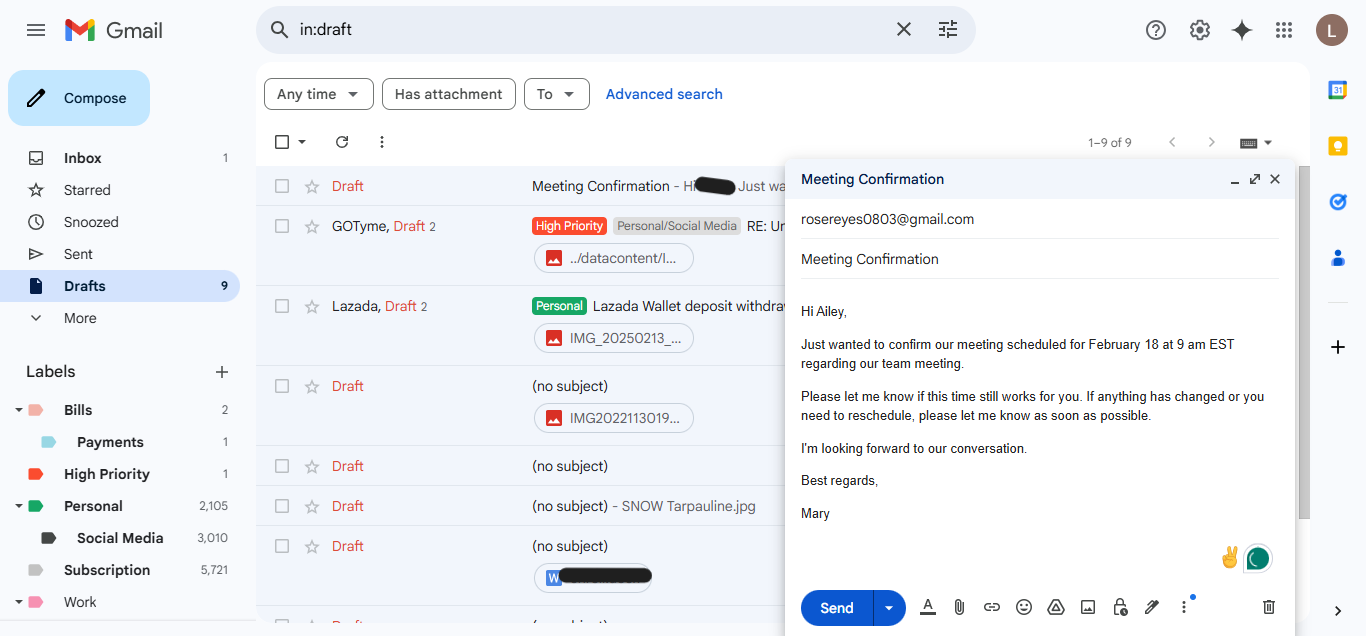Tick checkbox of GOTyme draft row
The width and height of the screenshot is (1366, 636).
coord(282,226)
